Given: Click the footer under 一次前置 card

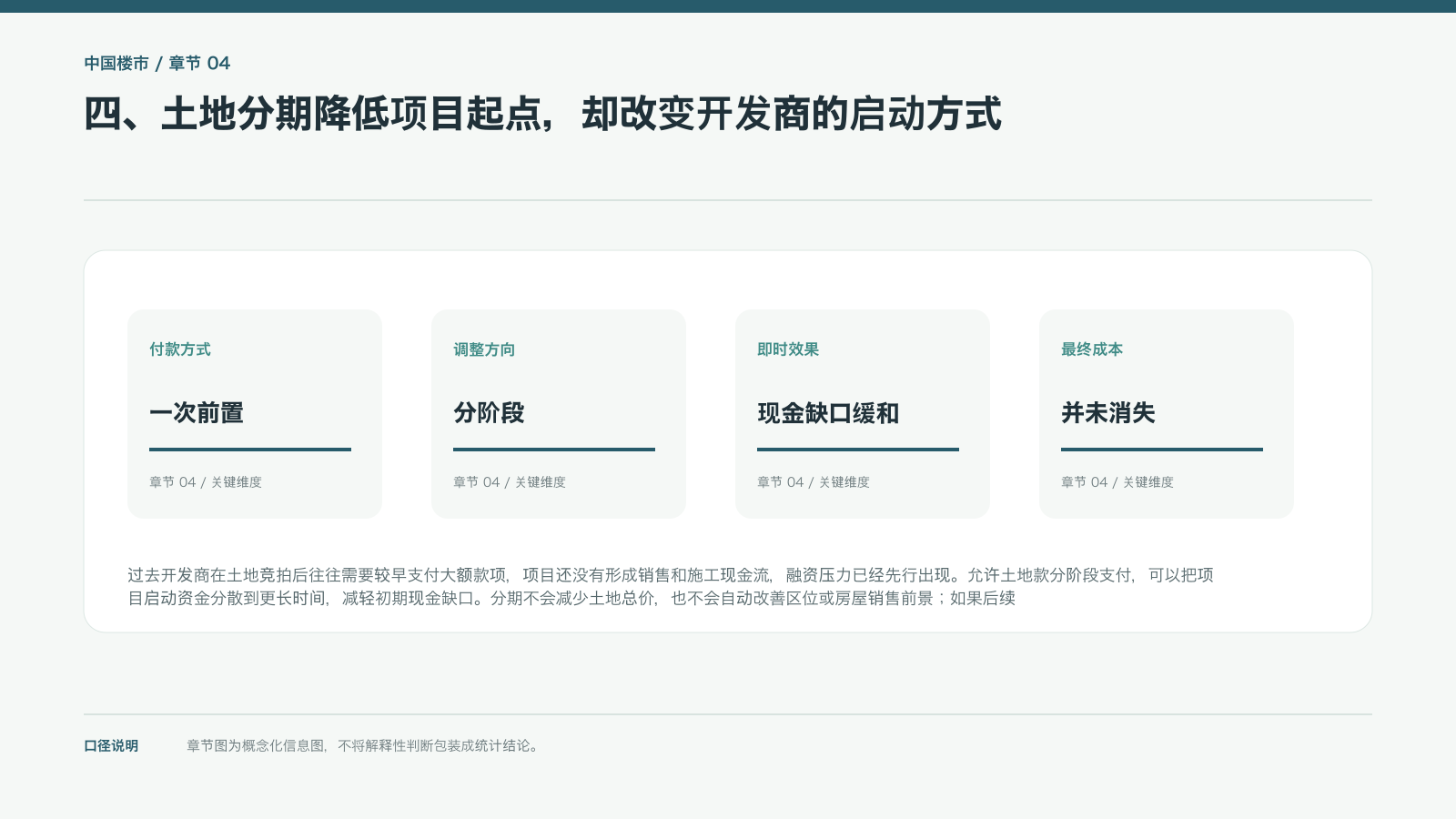Looking at the screenshot, I should tap(206, 482).
